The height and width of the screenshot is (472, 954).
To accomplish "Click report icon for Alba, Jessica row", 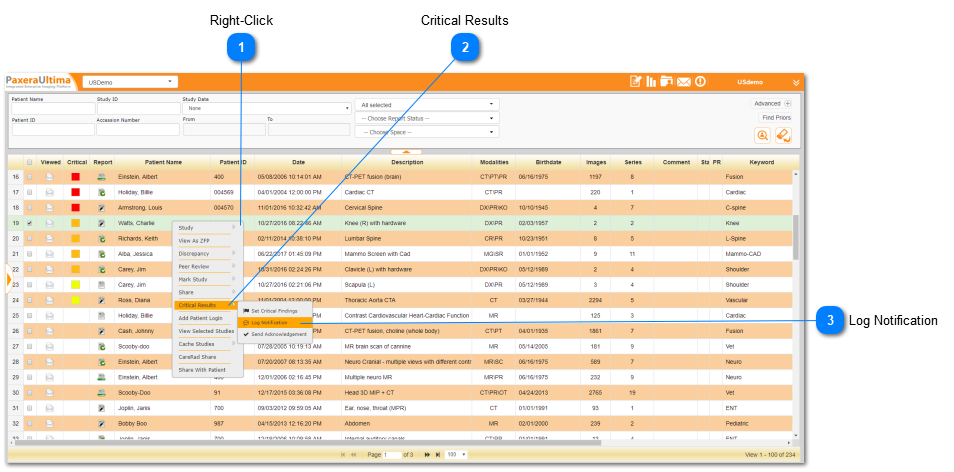I will 102,254.
